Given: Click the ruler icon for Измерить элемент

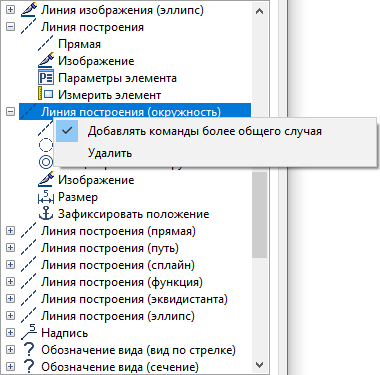Looking at the screenshot, I should click(46, 95).
